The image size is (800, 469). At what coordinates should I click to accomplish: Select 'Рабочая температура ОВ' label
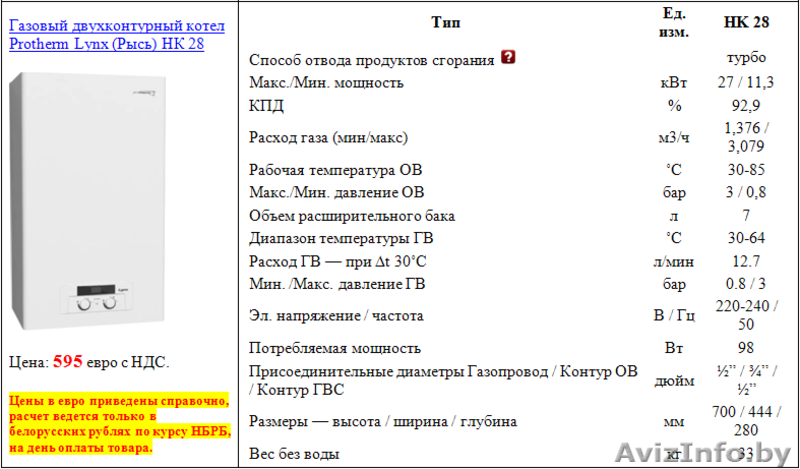pyautogui.click(x=335, y=170)
